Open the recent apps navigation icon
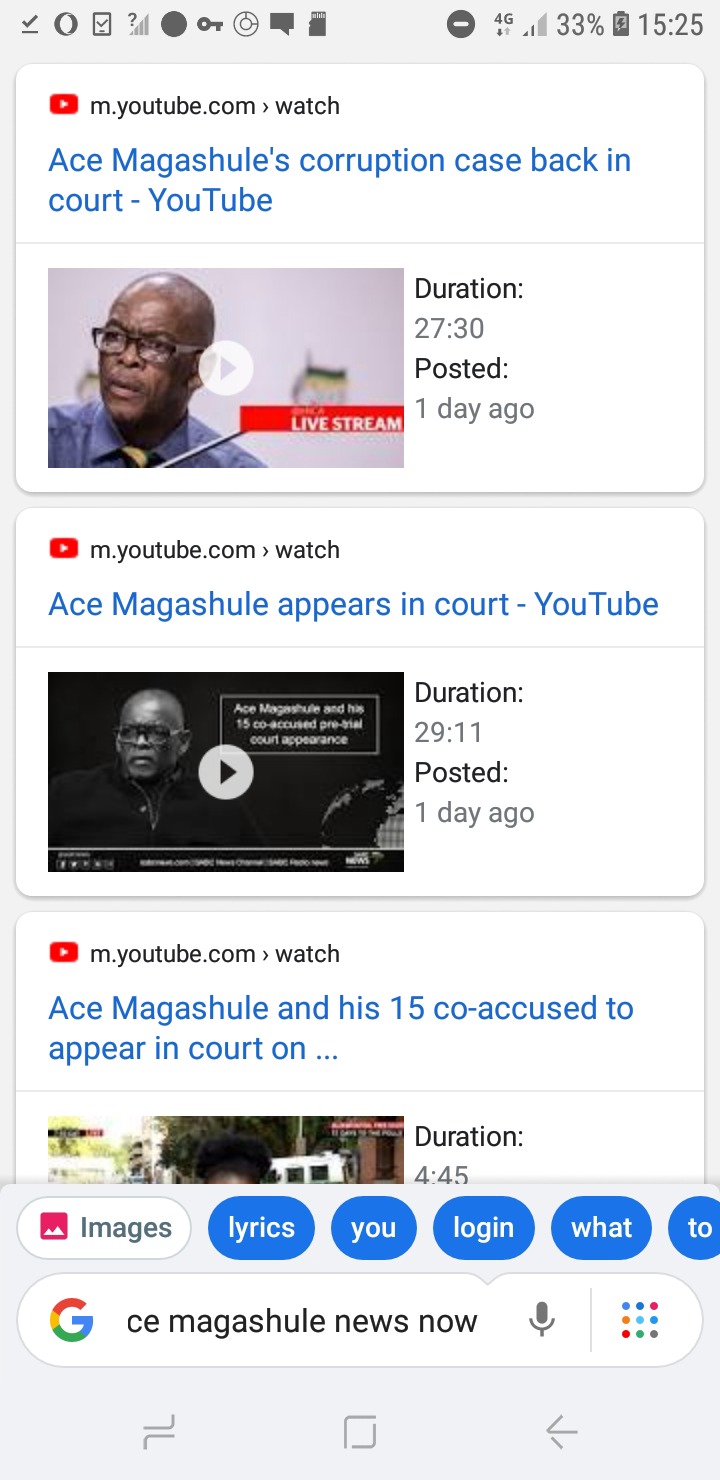The width and height of the screenshot is (720, 1480). tap(158, 1433)
